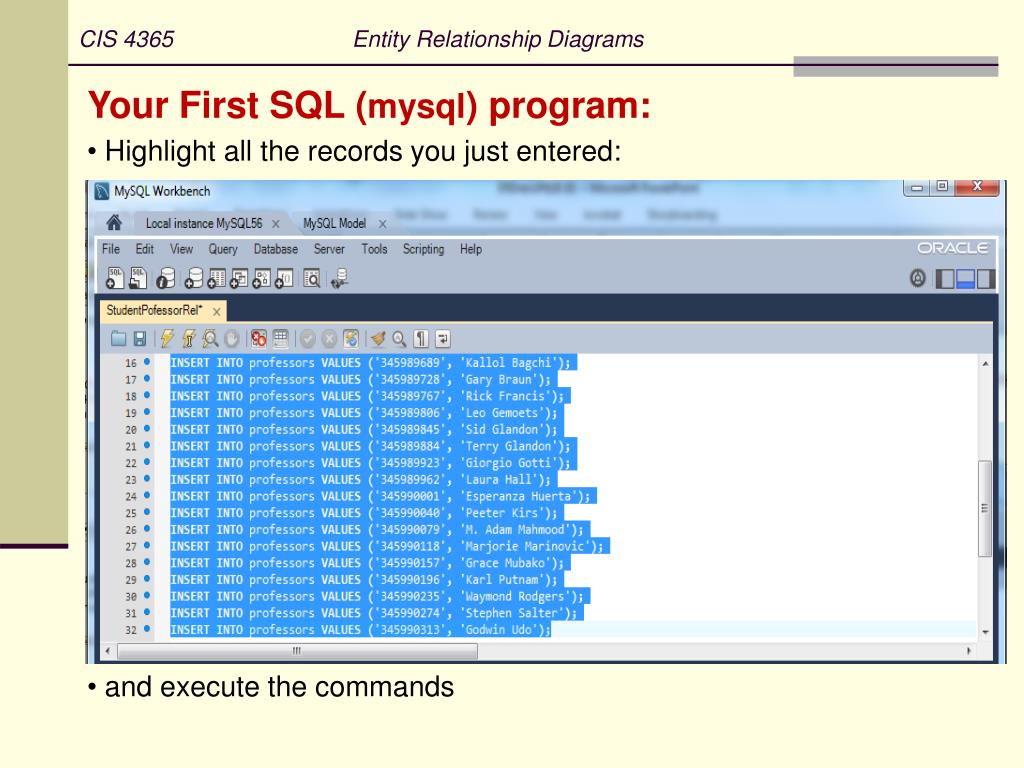Save the script with floppy disk icon
1024x768 pixels.
click(140, 338)
